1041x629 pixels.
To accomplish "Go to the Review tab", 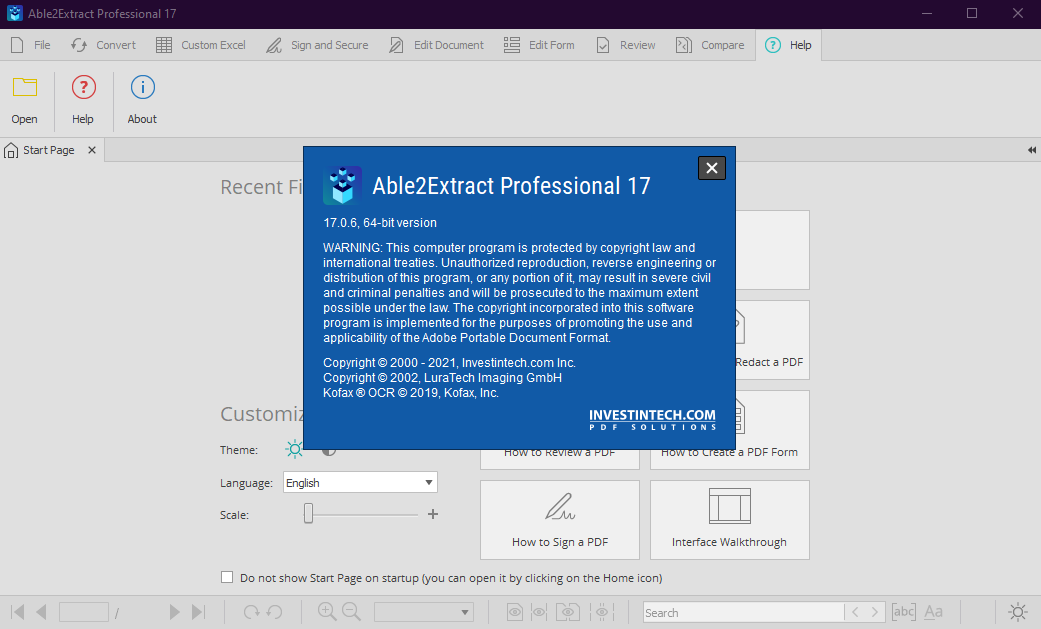I will click(625, 45).
